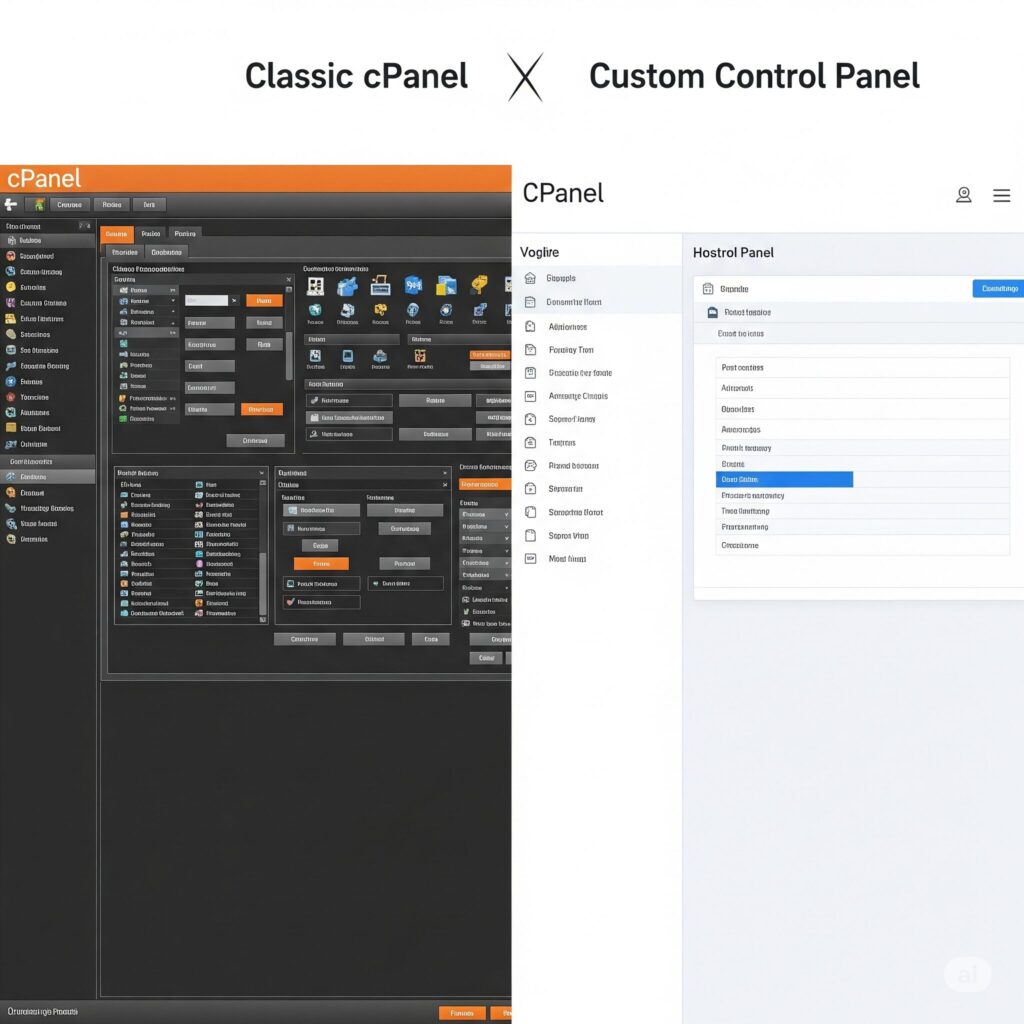This screenshot has width=1024, height=1024.
Task: Click the 'Sopron Vino' sidebar entry
Action: [568, 536]
